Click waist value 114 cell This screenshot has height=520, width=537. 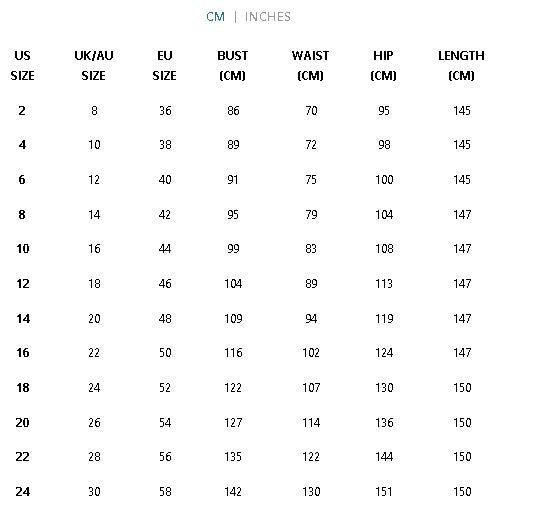coord(311,423)
